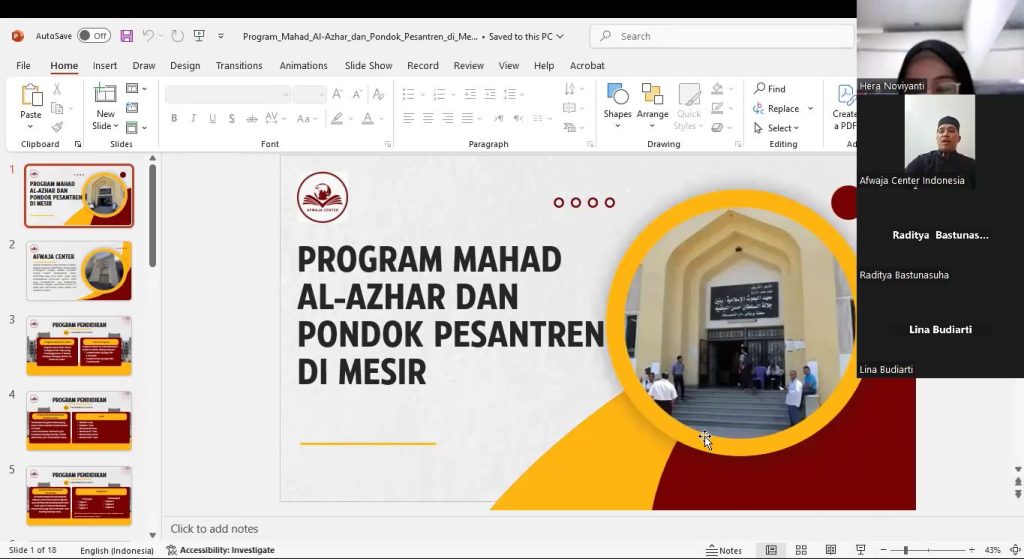Switch to the Insert tab
Screen dimensions: 1024x559
(104, 65)
